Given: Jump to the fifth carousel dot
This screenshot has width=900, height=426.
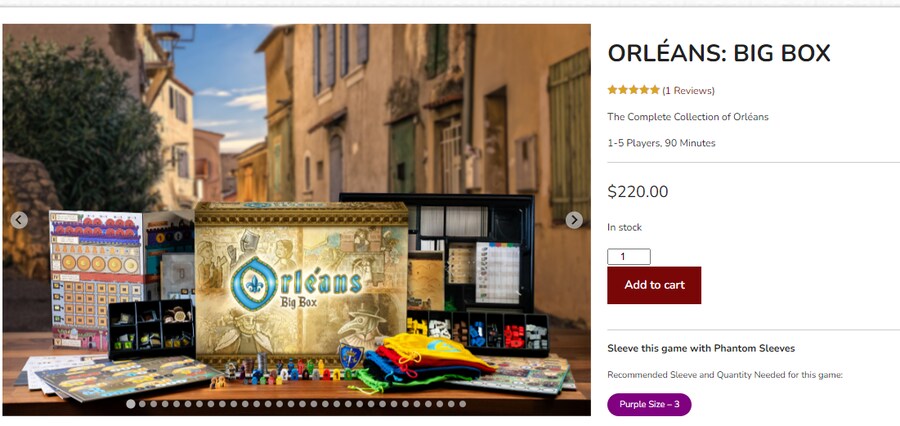Looking at the screenshot, I should coord(176,404).
